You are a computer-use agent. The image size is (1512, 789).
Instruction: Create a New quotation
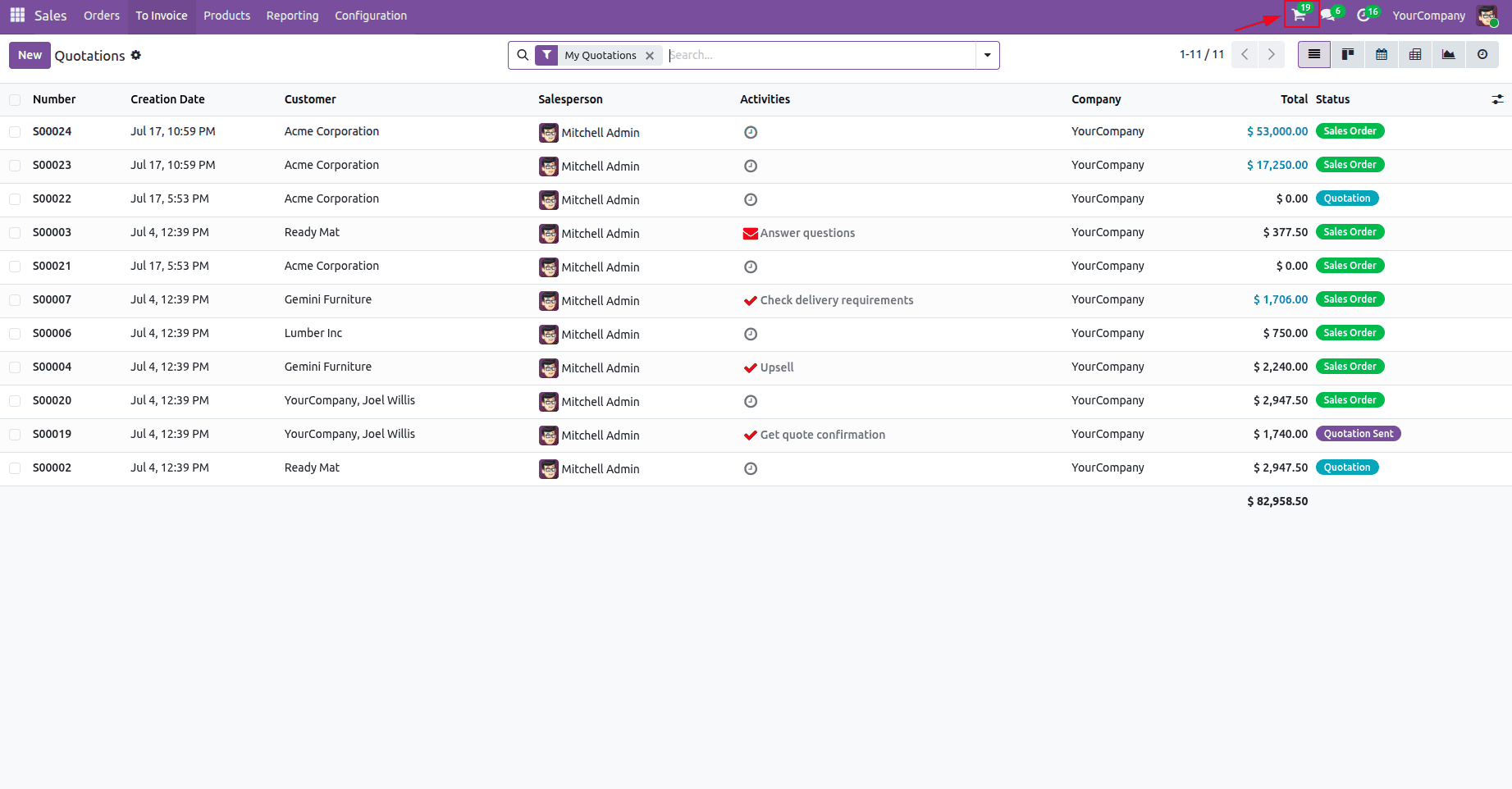[x=30, y=55]
